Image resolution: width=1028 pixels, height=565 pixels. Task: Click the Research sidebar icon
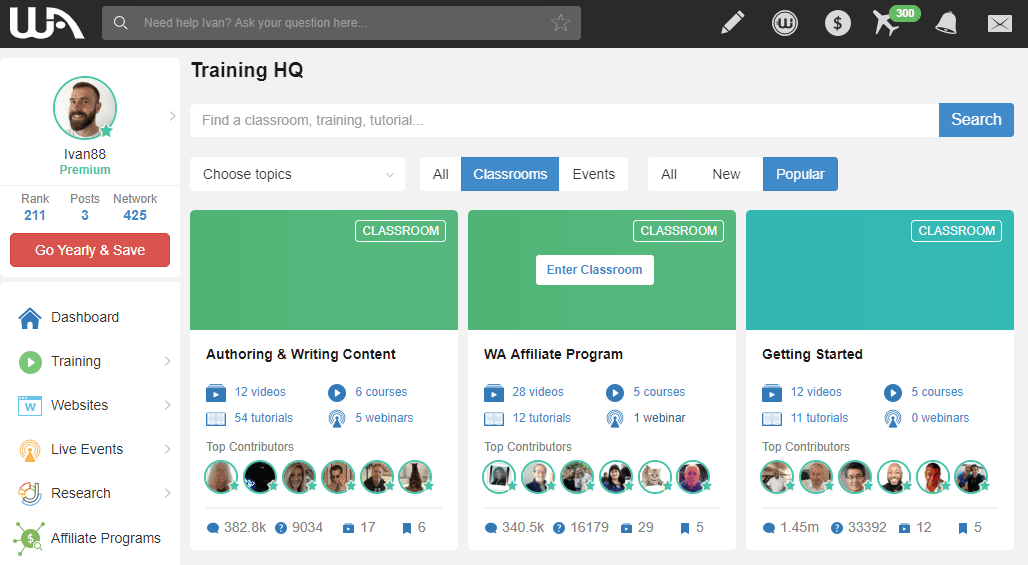(30, 494)
